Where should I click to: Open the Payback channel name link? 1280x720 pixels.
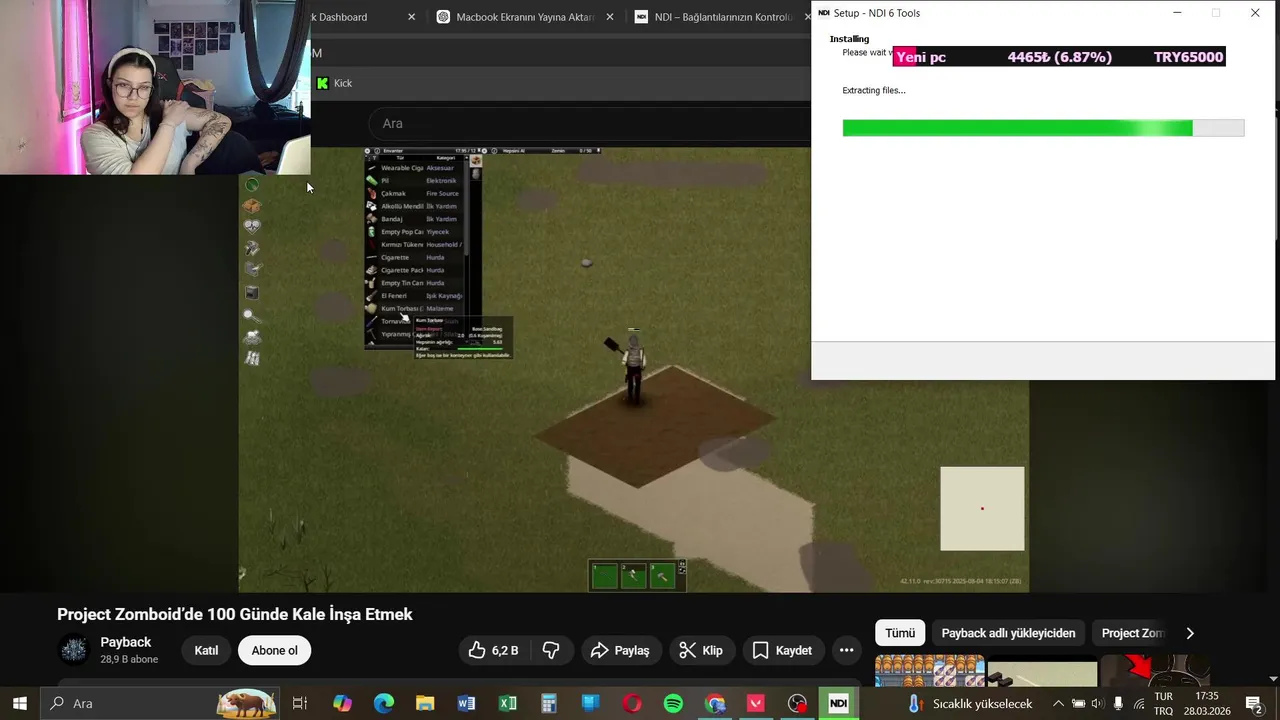click(126, 642)
